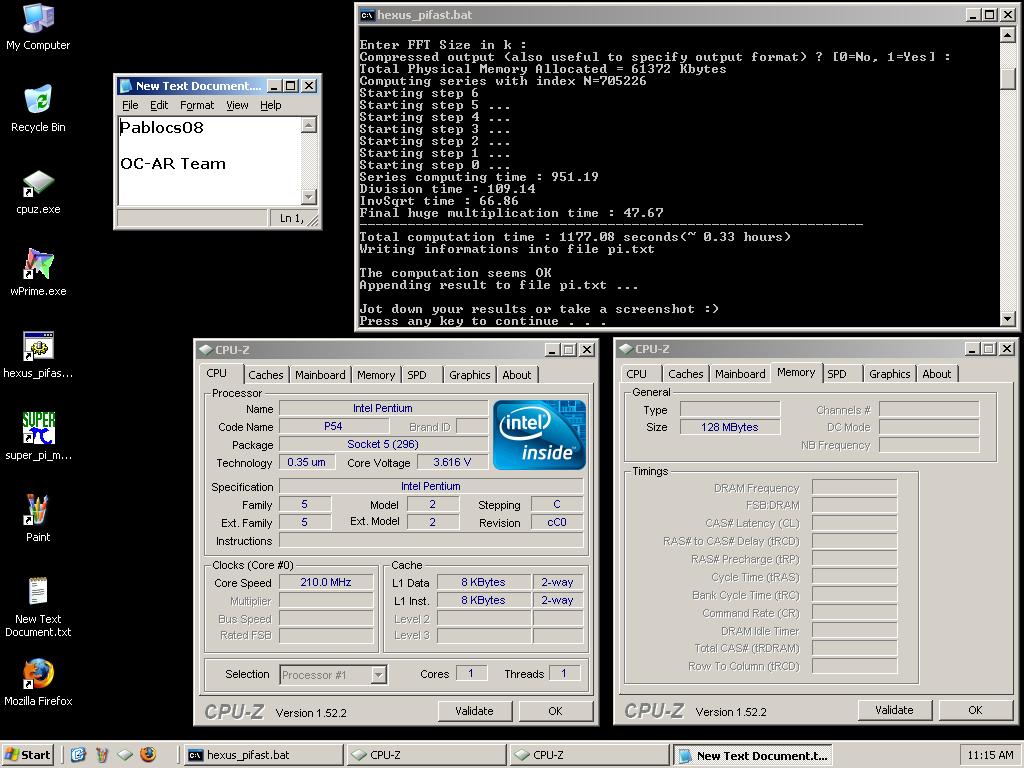Switch to Mainboard tab in right CPU-Z
The image size is (1024, 768).
740,374
